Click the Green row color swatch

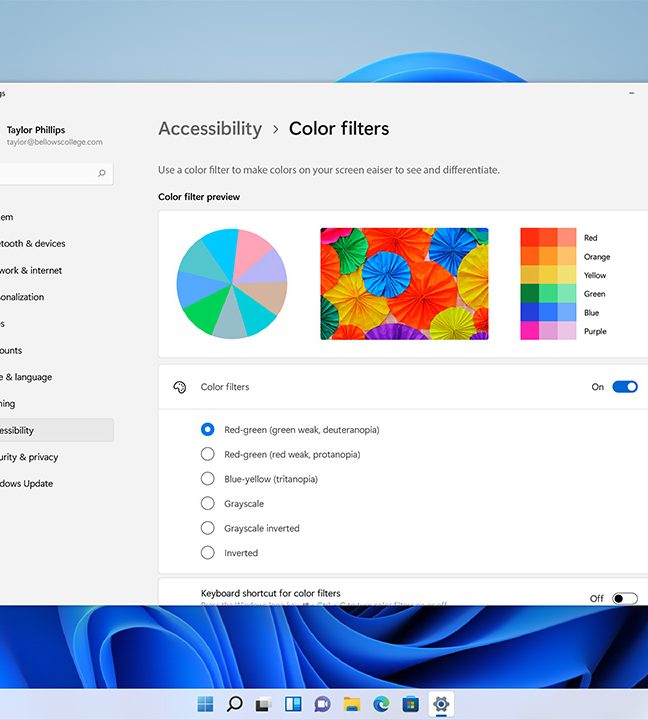click(x=548, y=293)
